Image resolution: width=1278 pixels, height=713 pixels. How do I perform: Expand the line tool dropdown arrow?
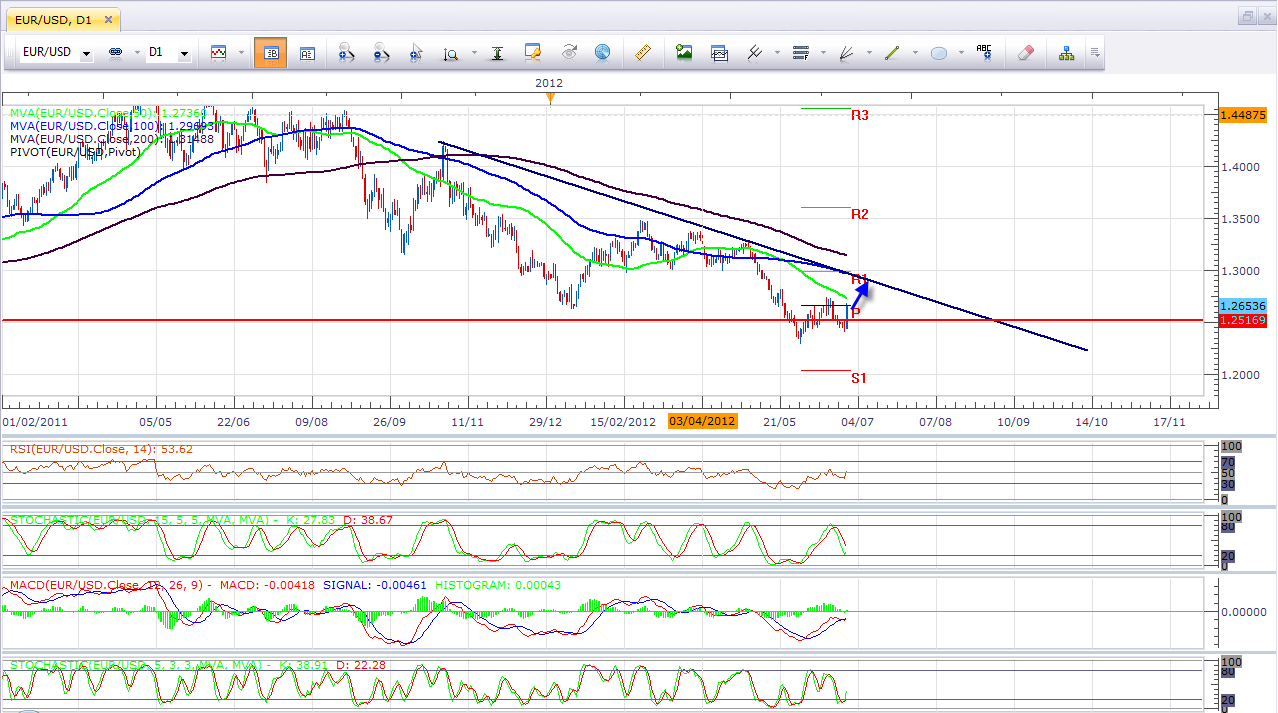pos(914,53)
